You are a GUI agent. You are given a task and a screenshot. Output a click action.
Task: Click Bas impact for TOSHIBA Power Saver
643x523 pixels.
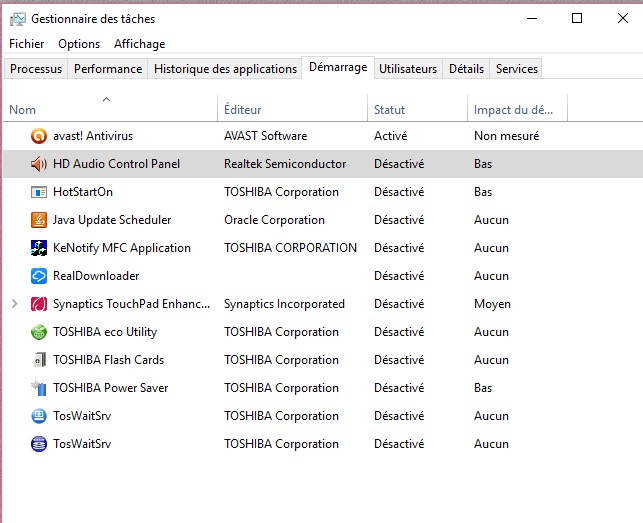coord(483,388)
